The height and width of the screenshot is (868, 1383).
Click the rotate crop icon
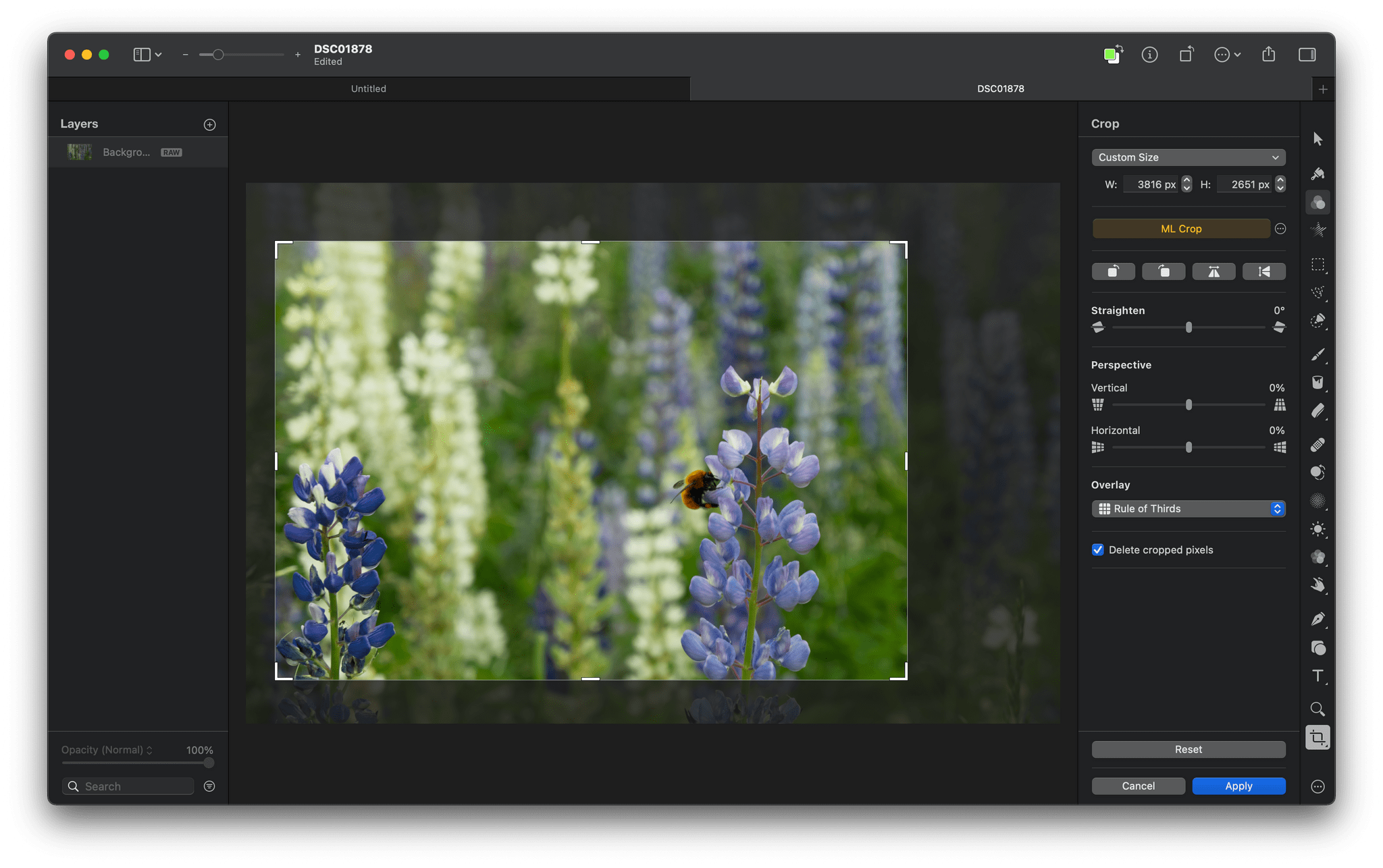[1113, 271]
